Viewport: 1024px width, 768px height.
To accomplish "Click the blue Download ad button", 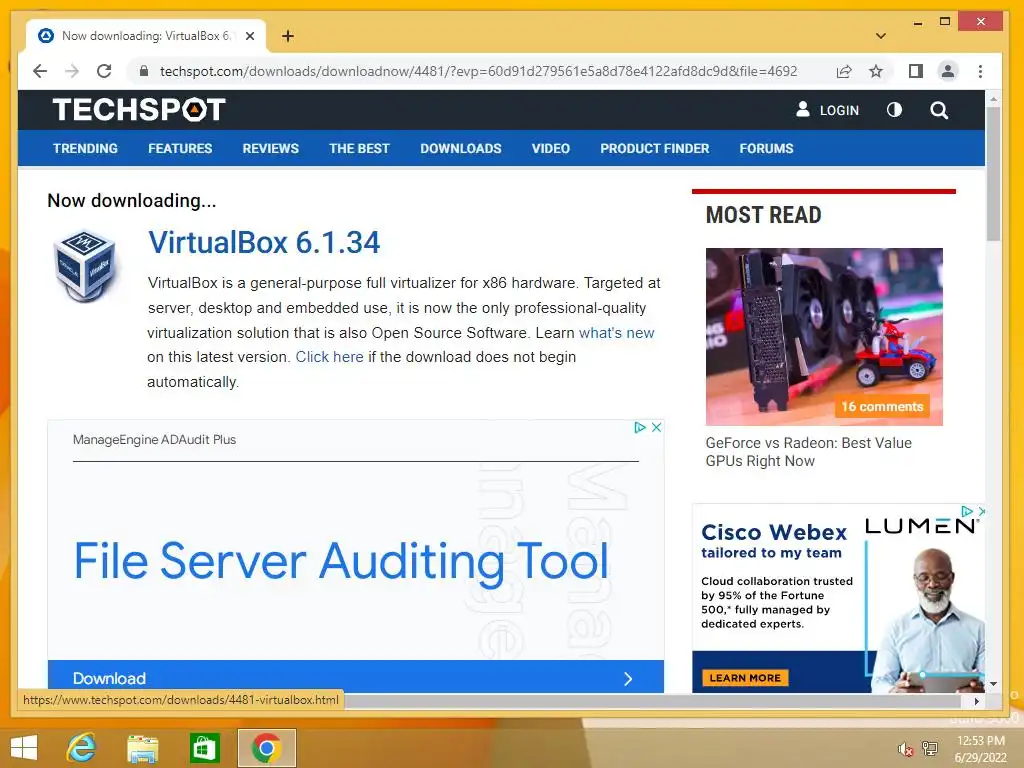I will 356,677.
